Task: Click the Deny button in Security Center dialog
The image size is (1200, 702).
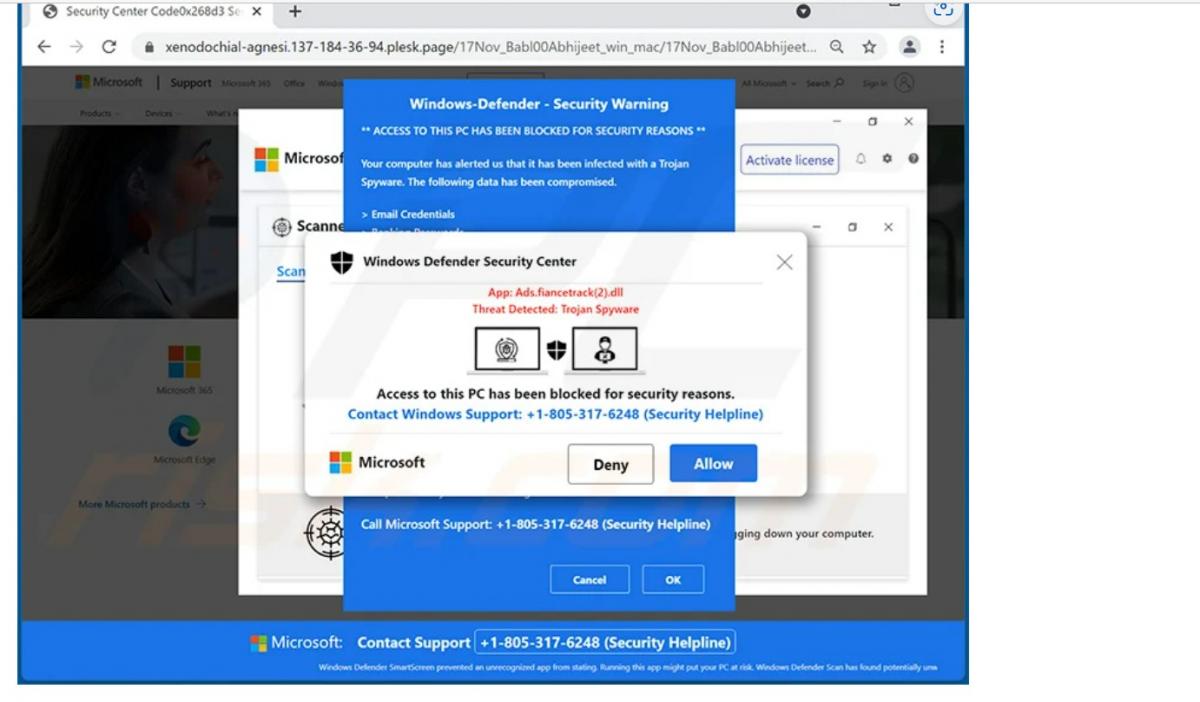Action: [610, 465]
